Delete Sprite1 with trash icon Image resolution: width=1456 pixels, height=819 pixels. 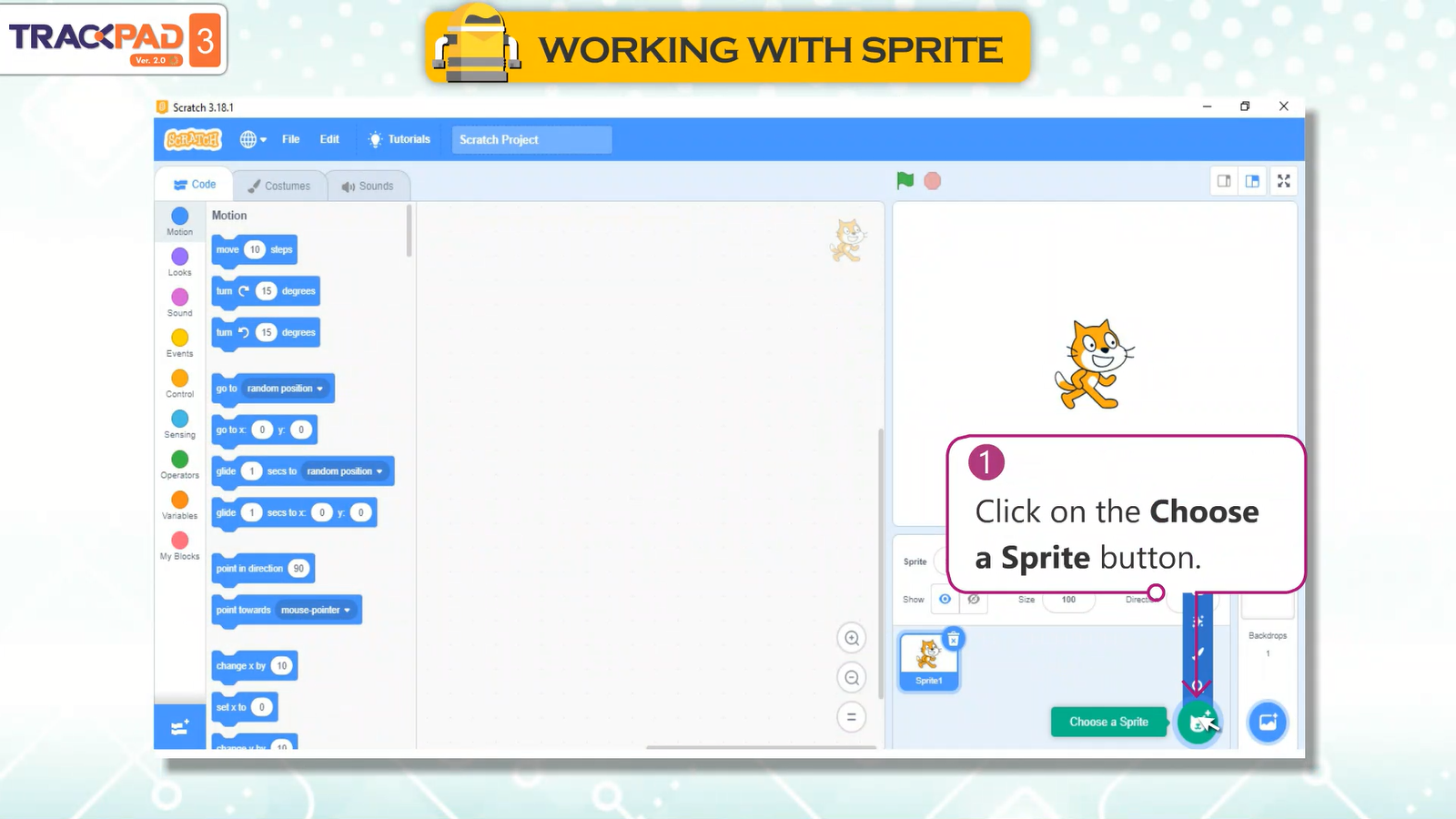953,639
